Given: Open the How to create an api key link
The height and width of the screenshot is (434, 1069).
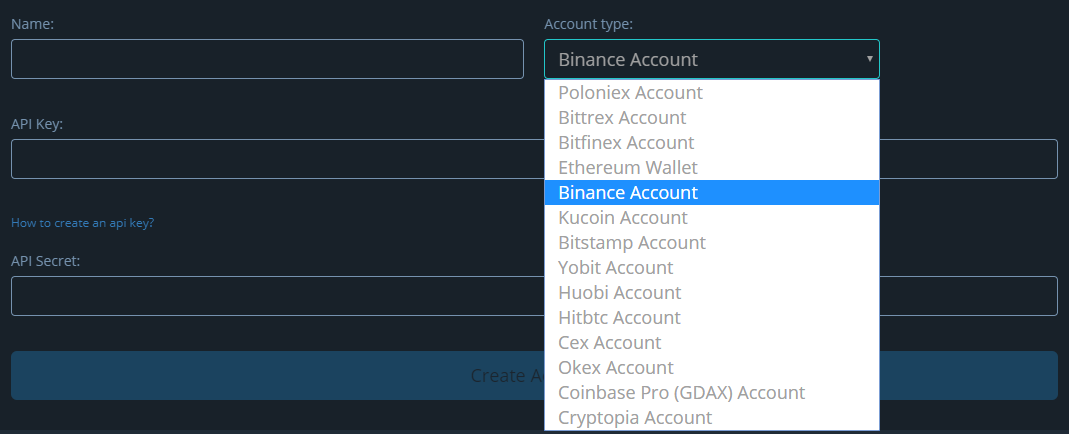Looking at the screenshot, I should [x=82, y=223].
